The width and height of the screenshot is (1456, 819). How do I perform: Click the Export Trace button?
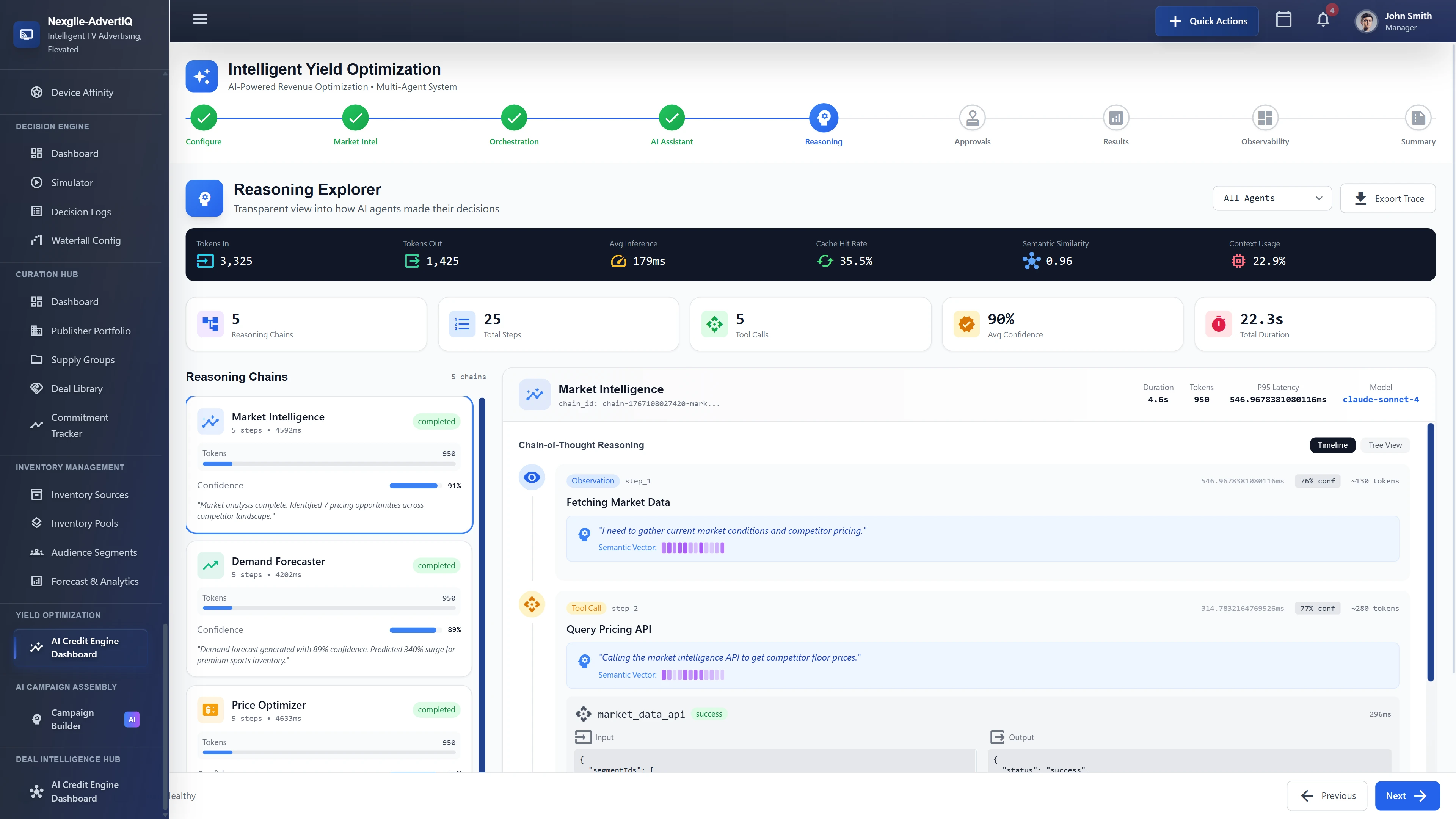[1388, 198]
